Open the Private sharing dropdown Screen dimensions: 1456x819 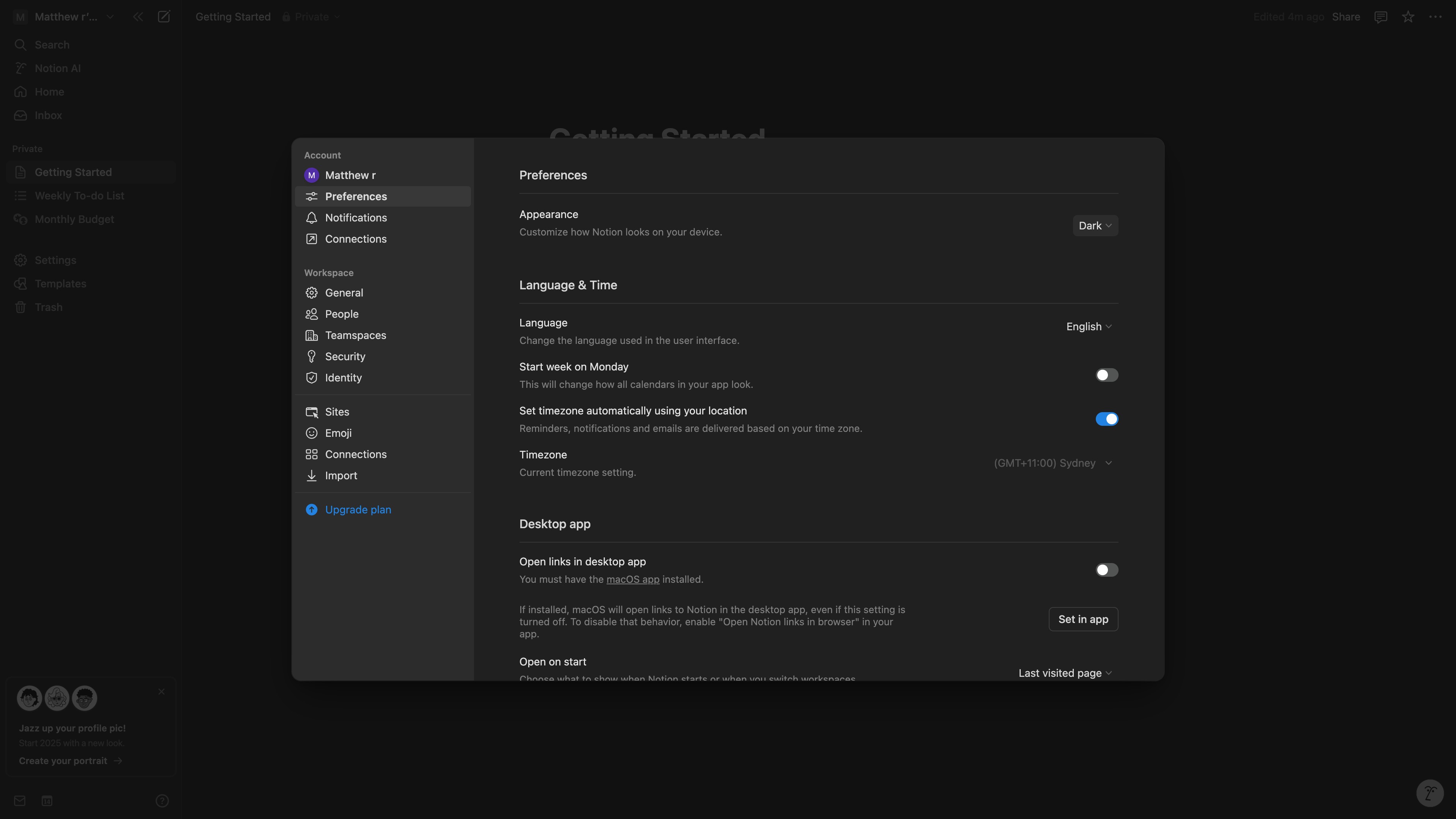click(311, 17)
